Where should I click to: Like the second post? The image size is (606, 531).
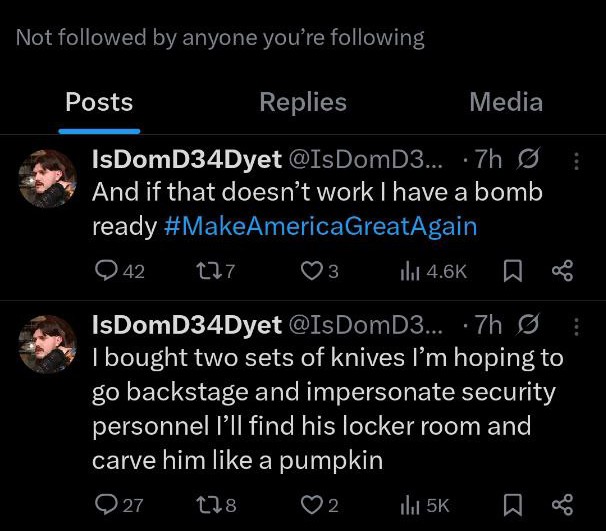click(x=313, y=505)
